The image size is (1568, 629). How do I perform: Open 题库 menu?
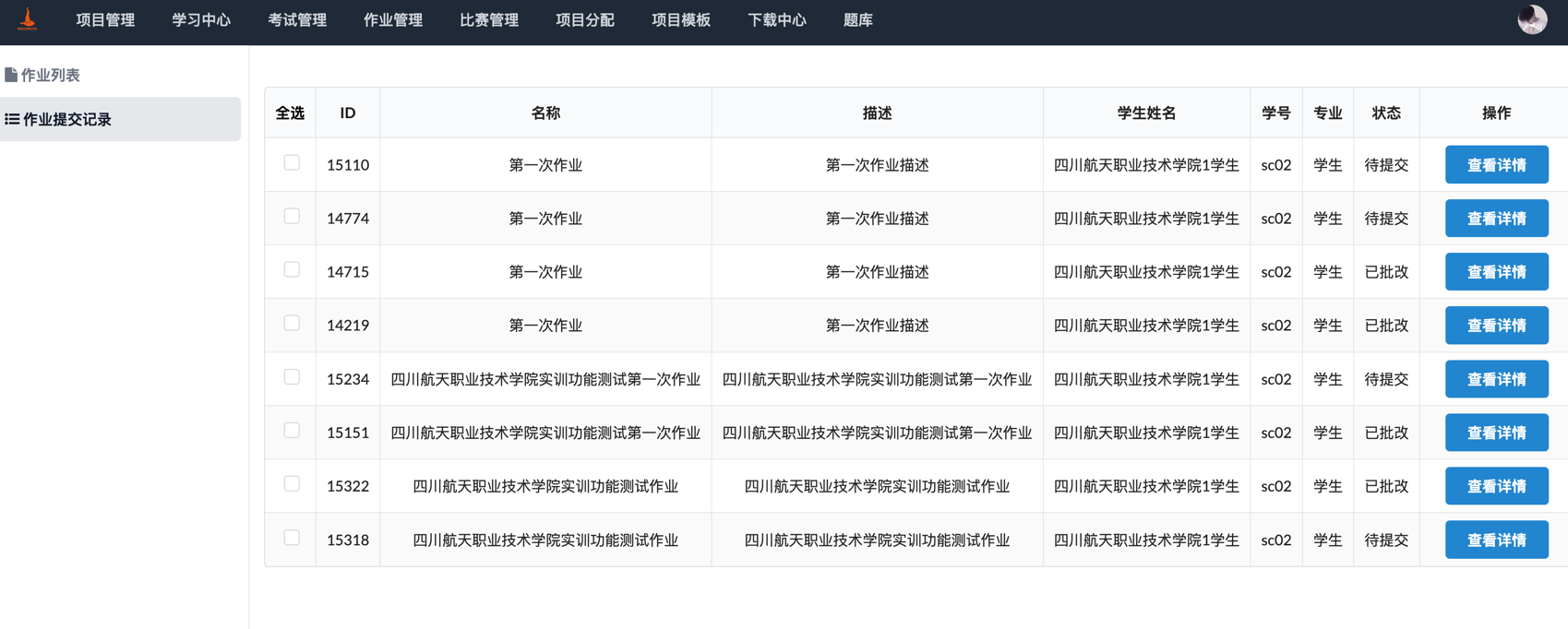tap(858, 20)
